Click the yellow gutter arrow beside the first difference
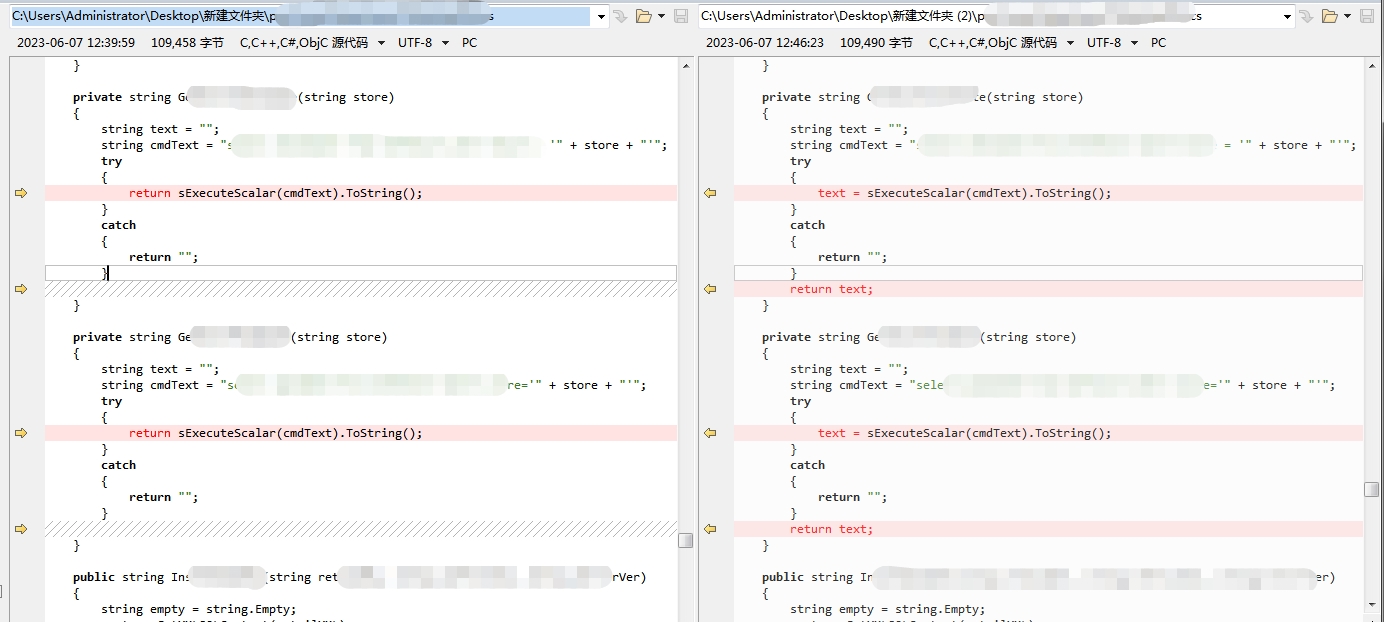1384x622 pixels. (20, 192)
